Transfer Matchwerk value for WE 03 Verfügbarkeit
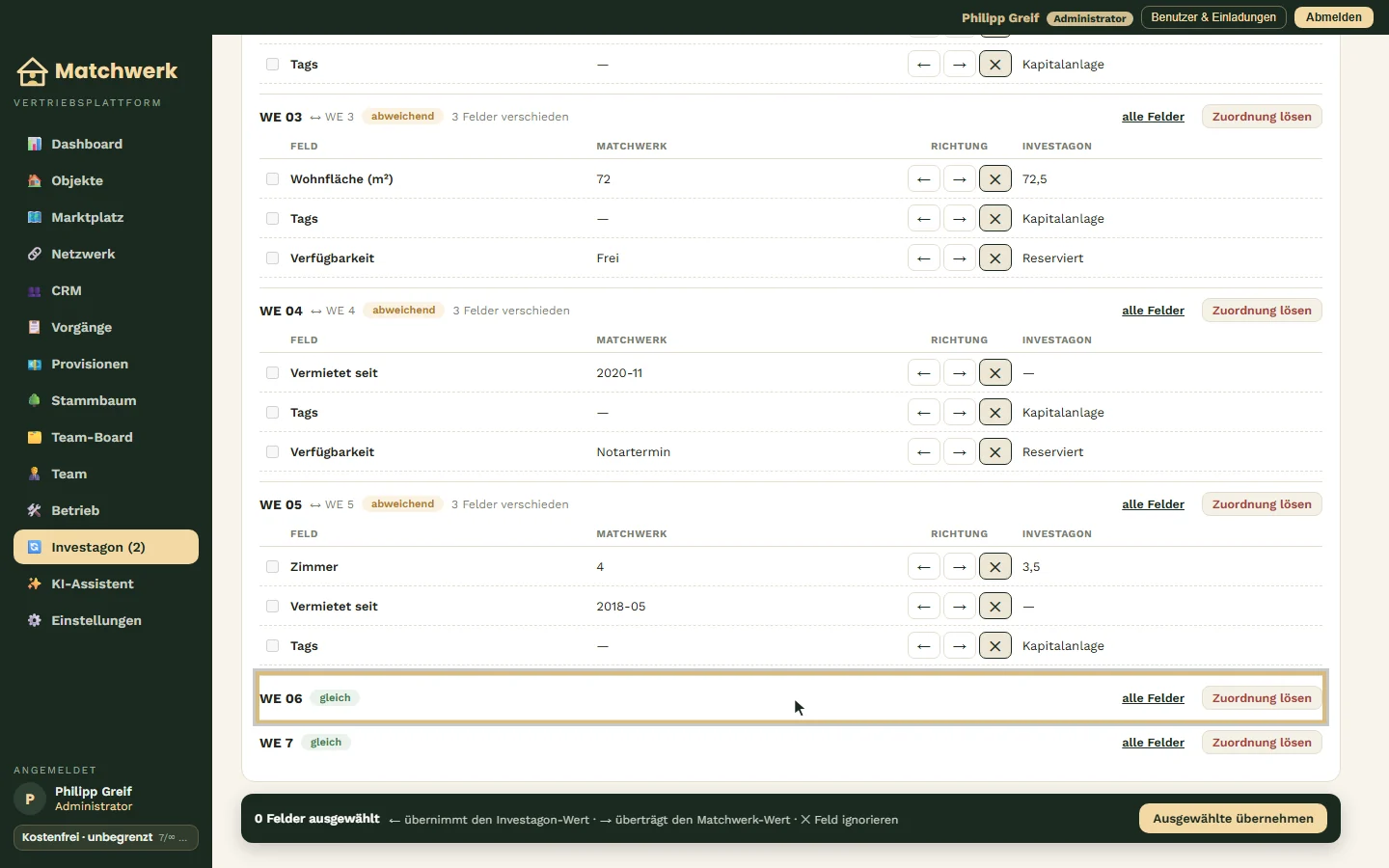The width and height of the screenshot is (1389, 868). 960,258
